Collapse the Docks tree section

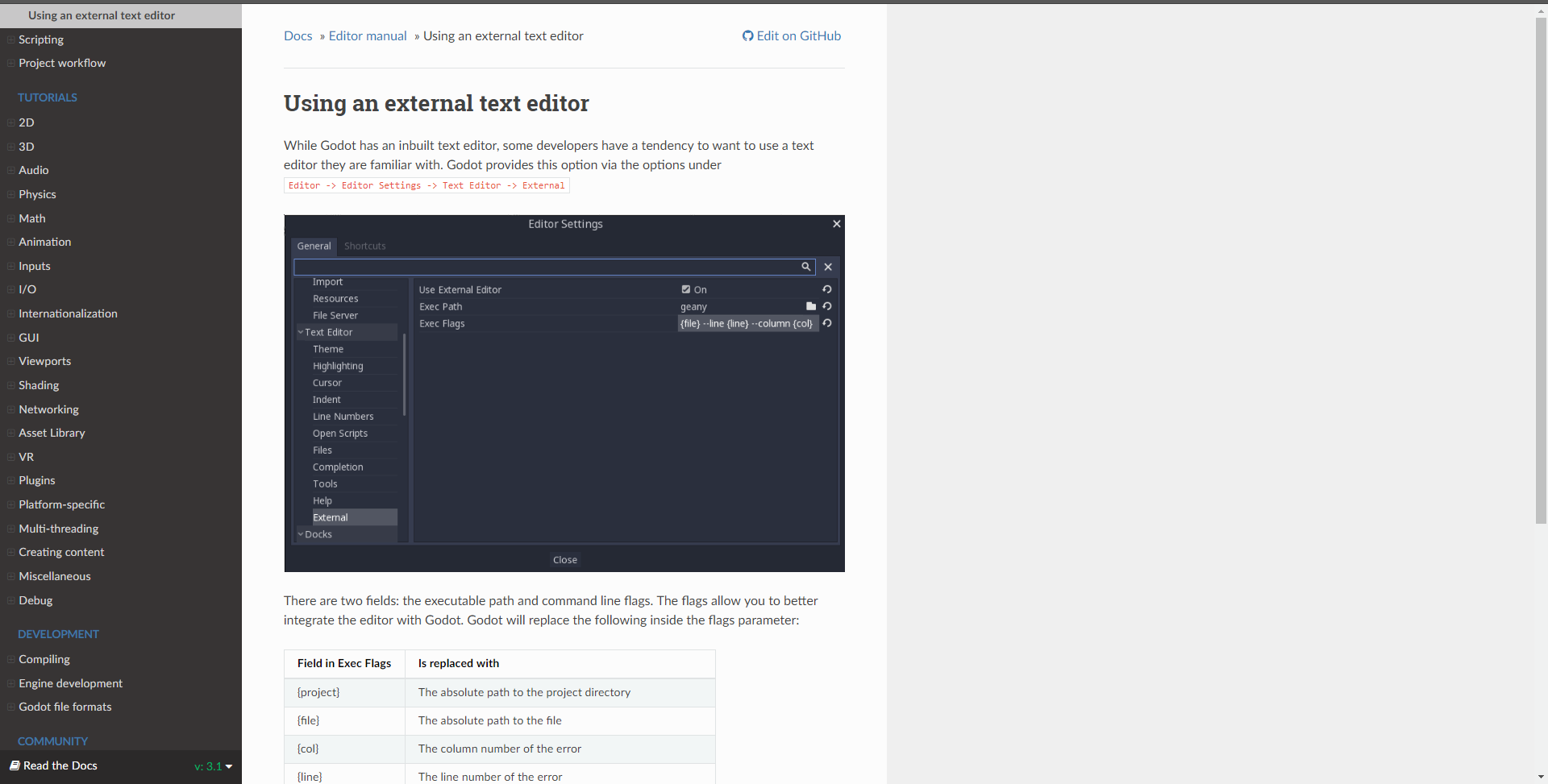pyautogui.click(x=302, y=533)
